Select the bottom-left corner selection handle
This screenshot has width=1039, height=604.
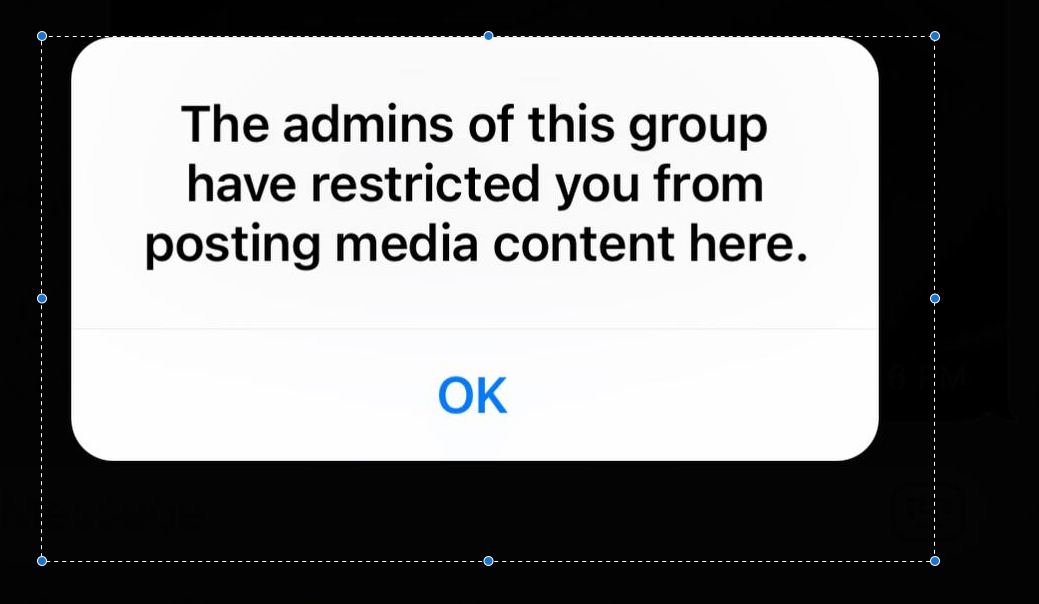(42, 561)
